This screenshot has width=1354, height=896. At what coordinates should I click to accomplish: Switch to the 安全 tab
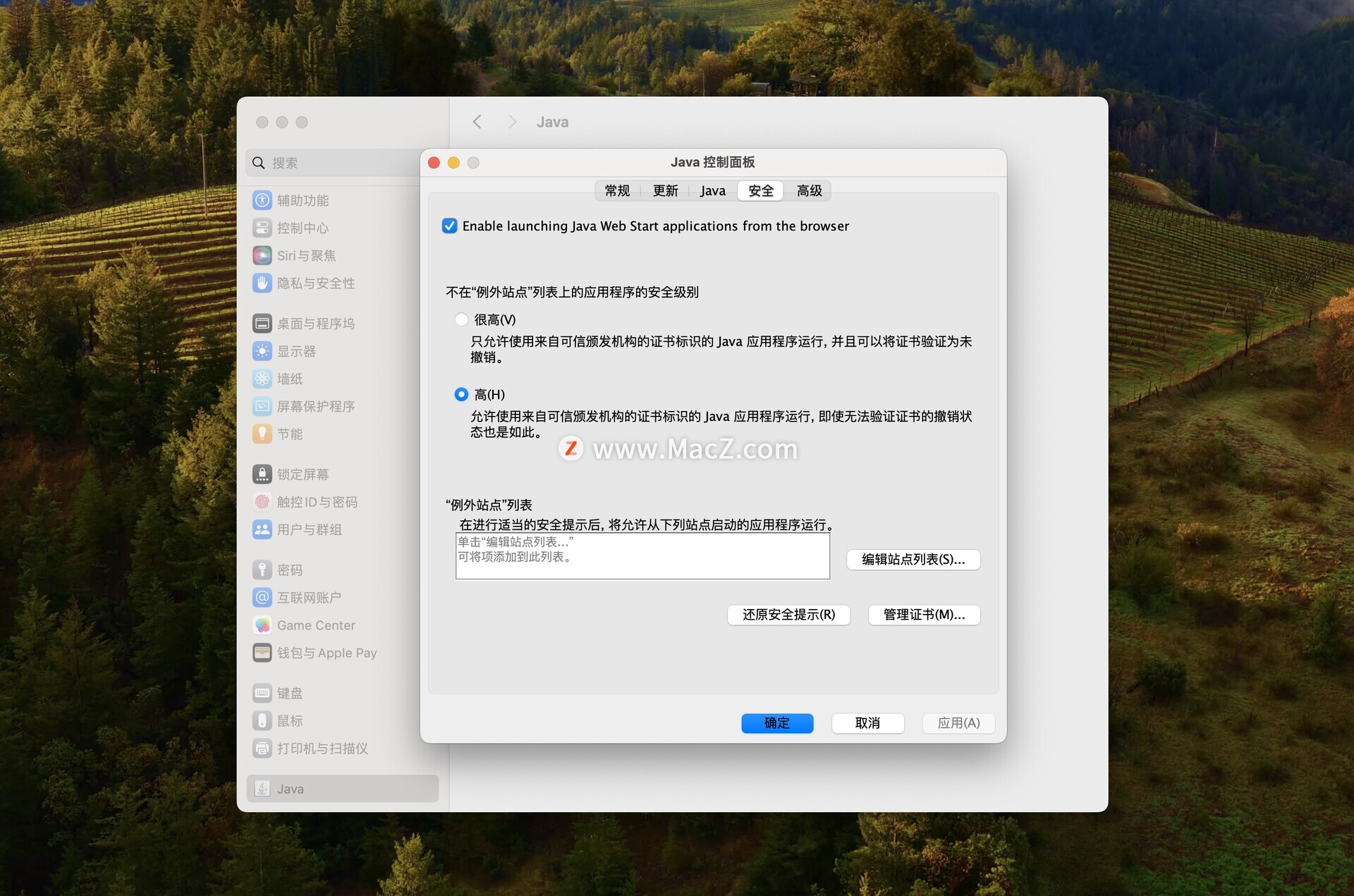point(761,190)
